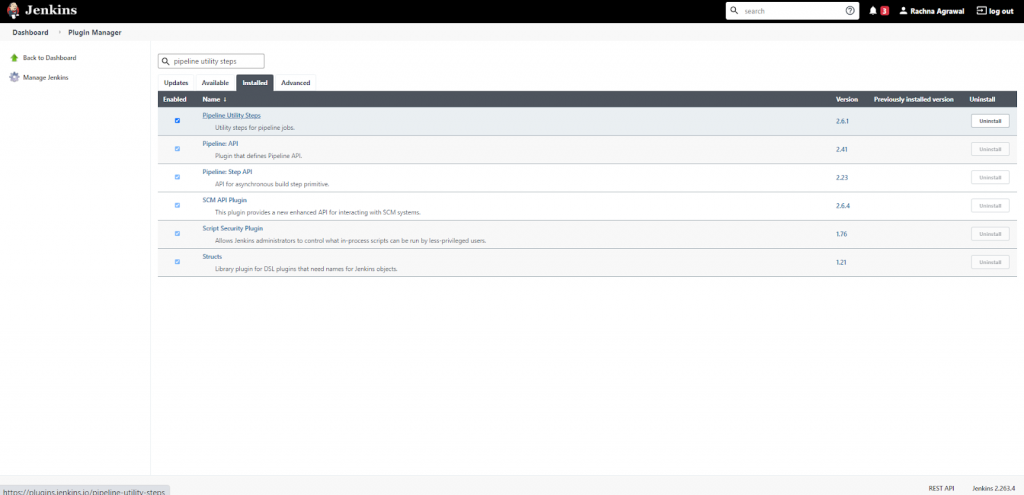The width and height of the screenshot is (1024, 495).
Task: Switch to the Available tab
Action: tap(215, 83)
